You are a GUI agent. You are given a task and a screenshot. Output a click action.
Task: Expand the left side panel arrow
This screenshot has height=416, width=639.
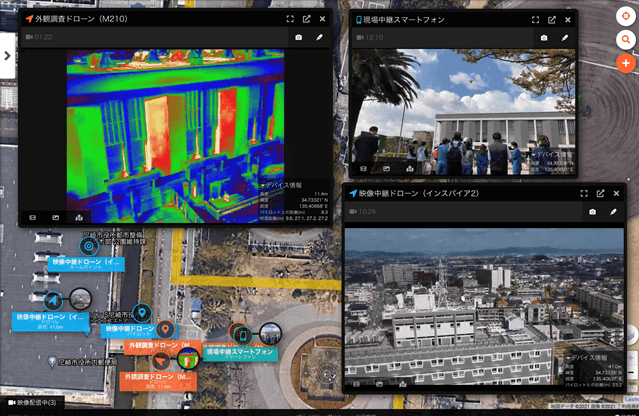[6, 56]
